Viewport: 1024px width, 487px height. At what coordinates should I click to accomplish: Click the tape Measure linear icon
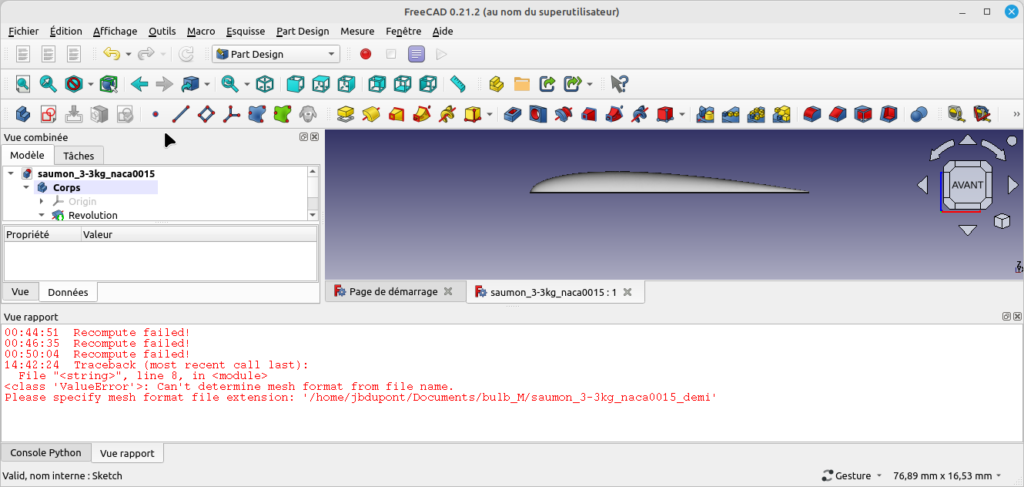pyautogui.click(x=956, y=114)
